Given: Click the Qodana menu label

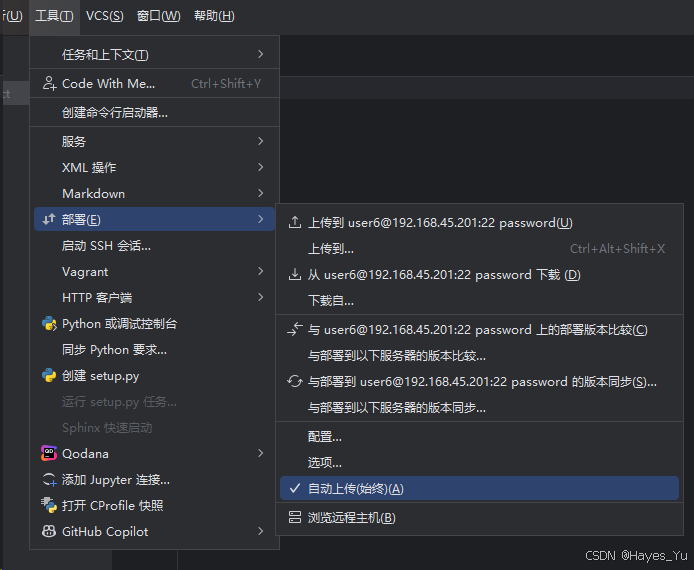Looking at the screenshot, I should (85, 454).
